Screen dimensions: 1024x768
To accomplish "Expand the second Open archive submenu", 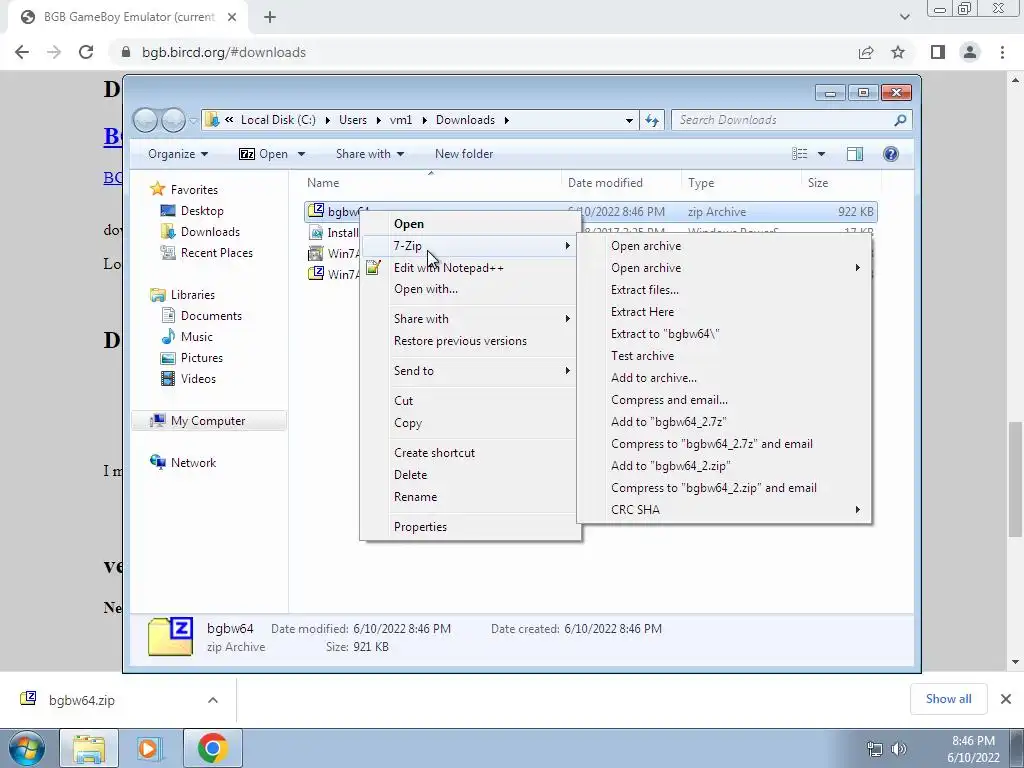I will 724,268.
